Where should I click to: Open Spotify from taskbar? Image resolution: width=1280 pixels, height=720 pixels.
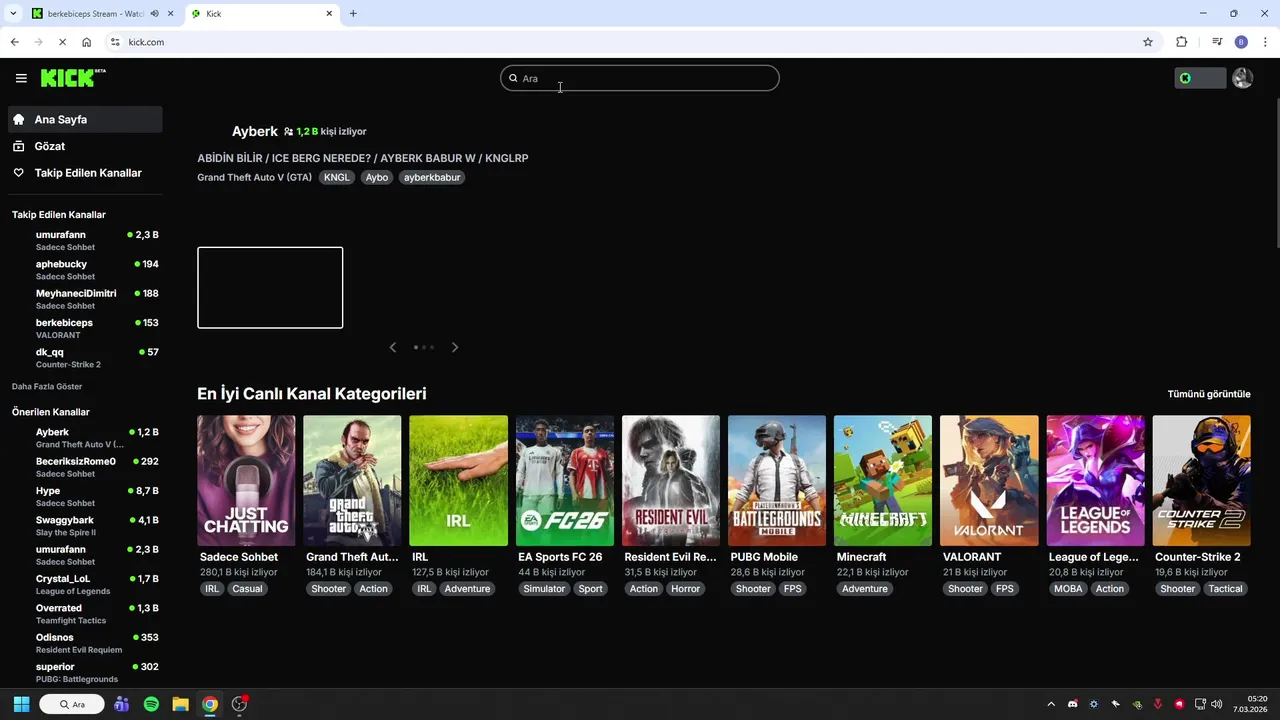click(151, 704)
